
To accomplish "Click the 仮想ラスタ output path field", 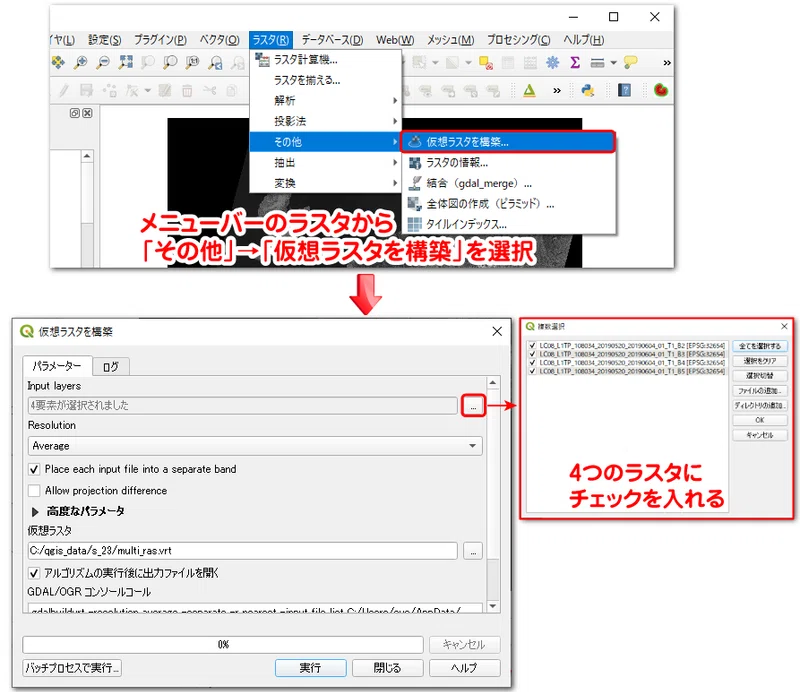I will 242,551.
